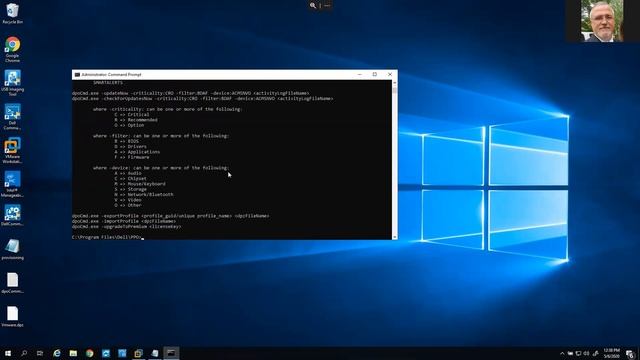
Task: Click the 'M => Mouse/Keyboard' line
Action: click(x=140, y=184)
